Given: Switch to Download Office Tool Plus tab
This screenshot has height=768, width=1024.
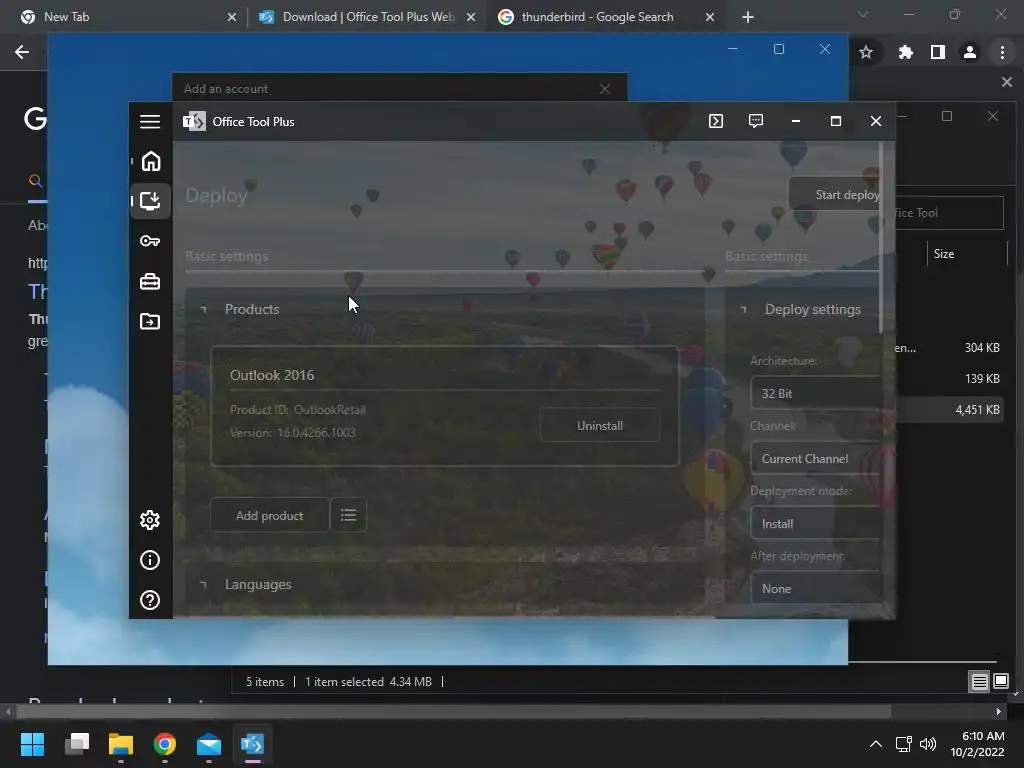Looking at the screenshot, I should pyautogui.click(x=366, y=17).
